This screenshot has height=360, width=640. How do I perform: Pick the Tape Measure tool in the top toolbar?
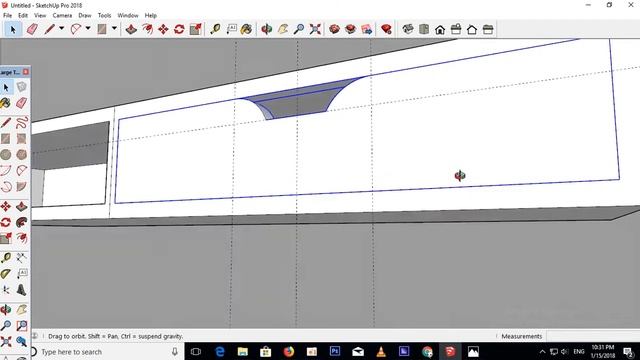[215, 29]
